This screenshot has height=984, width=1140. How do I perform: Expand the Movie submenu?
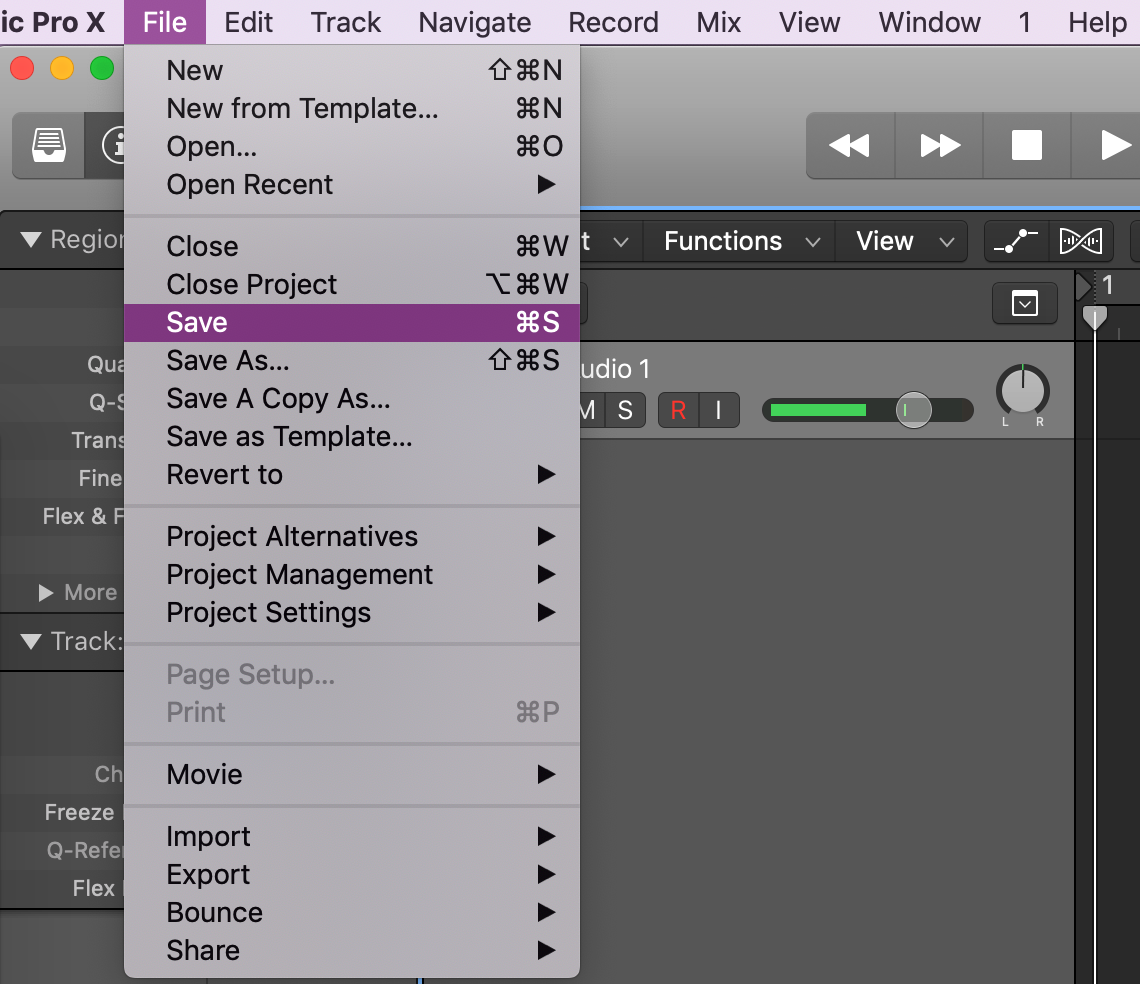[x=352, y=775]
